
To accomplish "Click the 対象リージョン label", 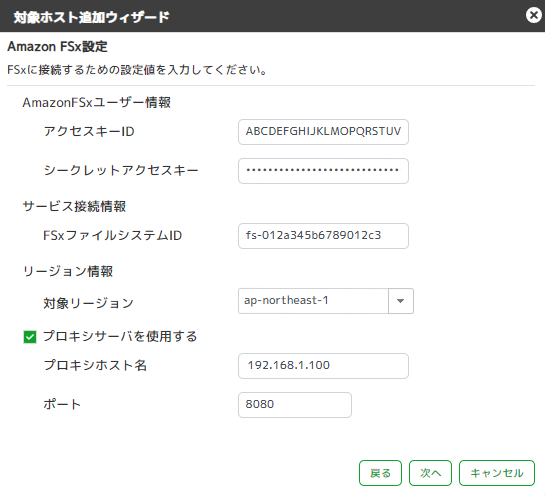I will click(x=89, y=303).
